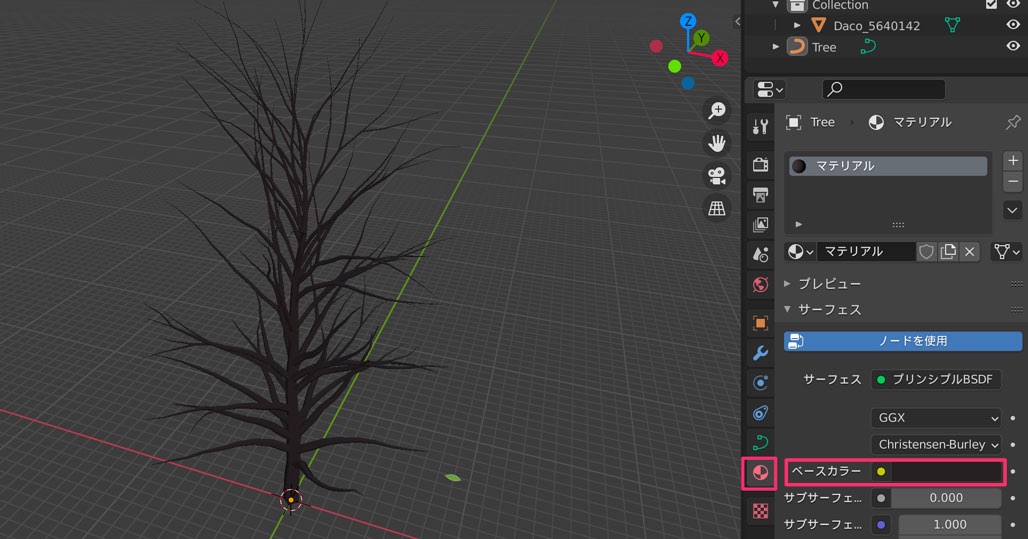The height and width of the screenshot is (539, 1028).
Task: Open the Physics properties icon
Action: click(x=760, y=382)
